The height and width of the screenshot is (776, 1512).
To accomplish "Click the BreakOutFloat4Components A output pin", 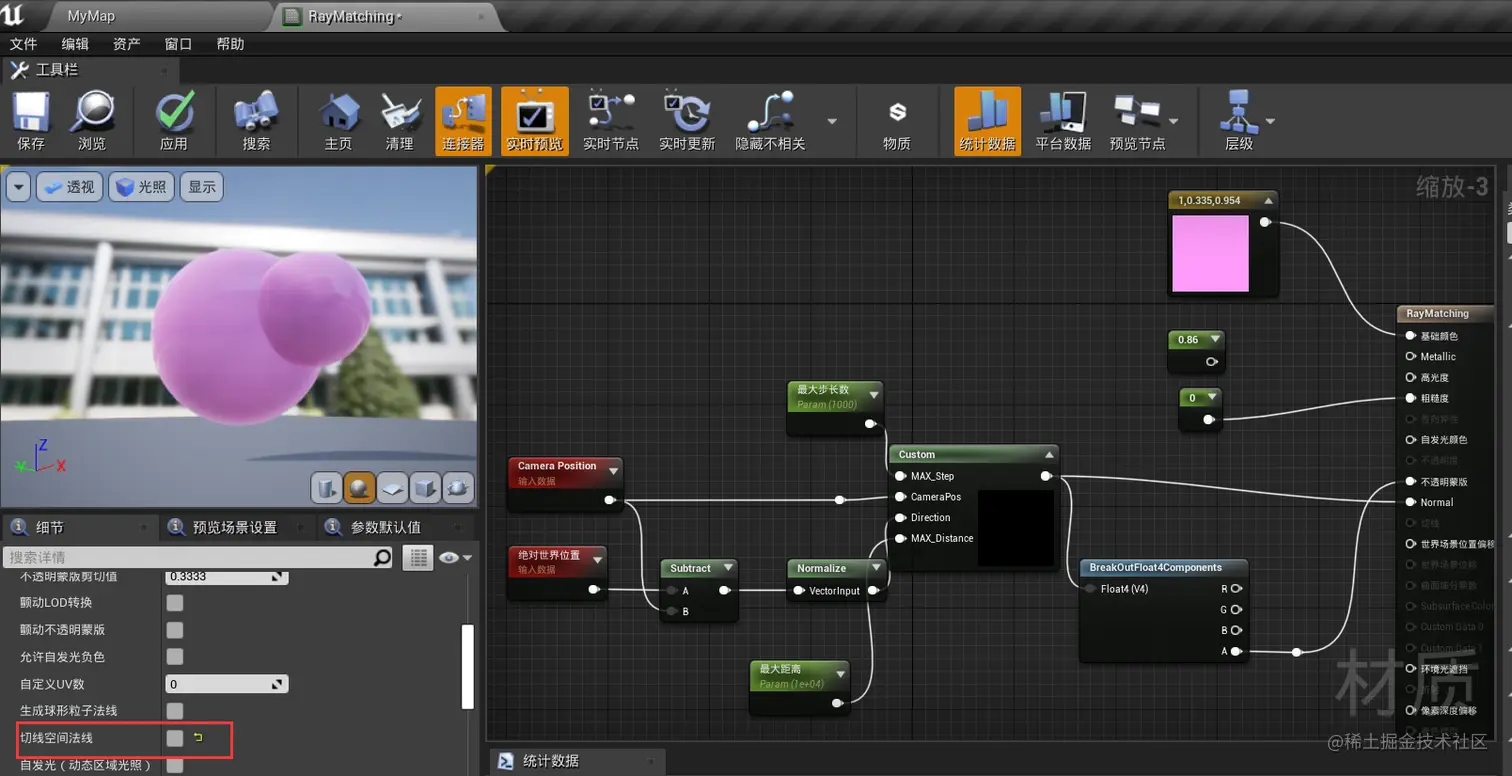I will coord(1236,652).
